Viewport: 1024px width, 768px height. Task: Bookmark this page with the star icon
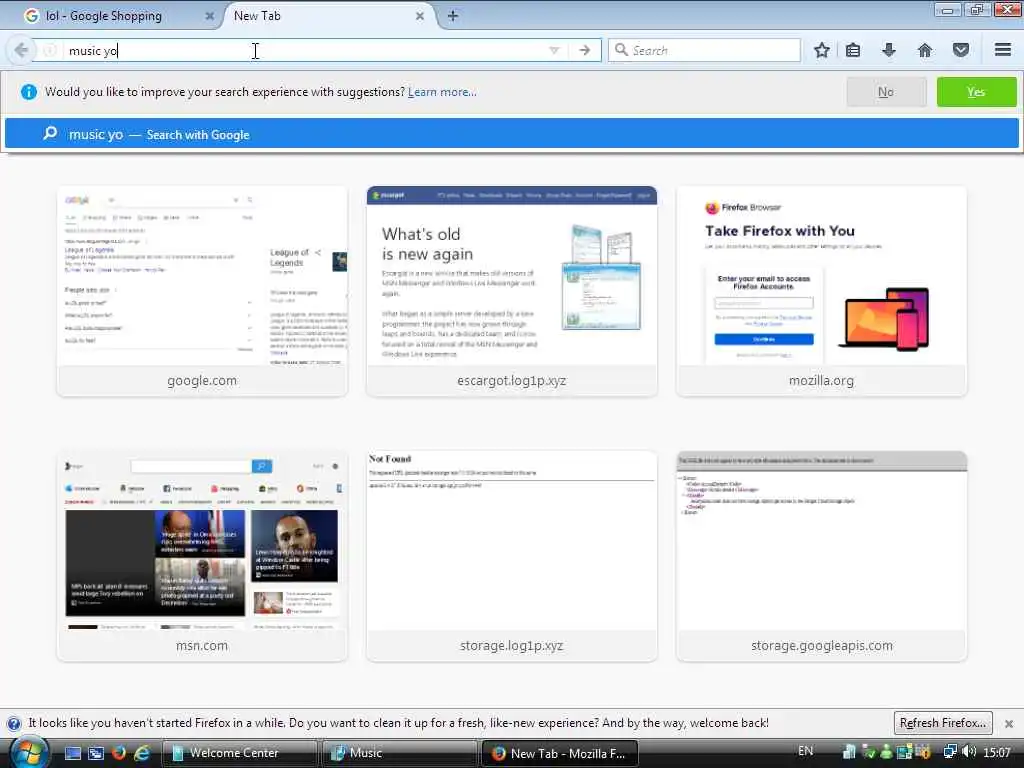tap(822, 50)
